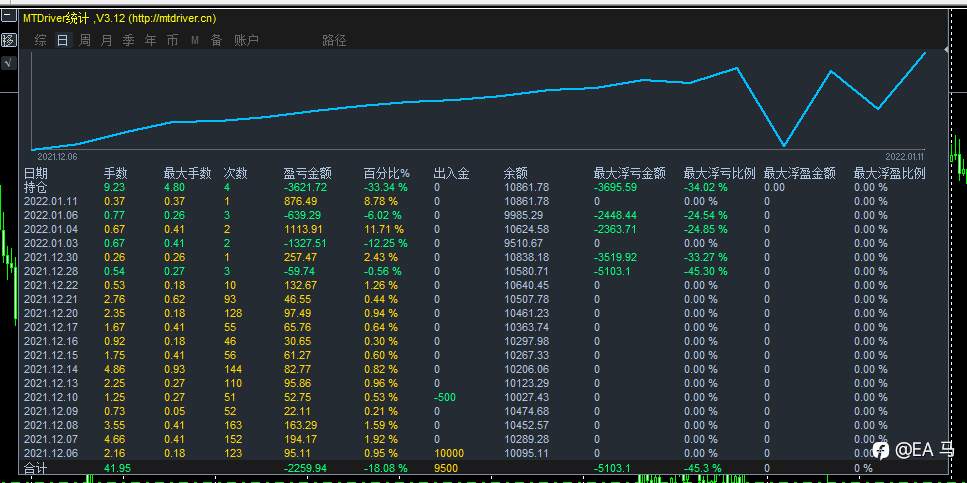This screenshot has height=483, width=967.
Task: Toggle the √ checkmark icon on left edge
Action: 9,63
